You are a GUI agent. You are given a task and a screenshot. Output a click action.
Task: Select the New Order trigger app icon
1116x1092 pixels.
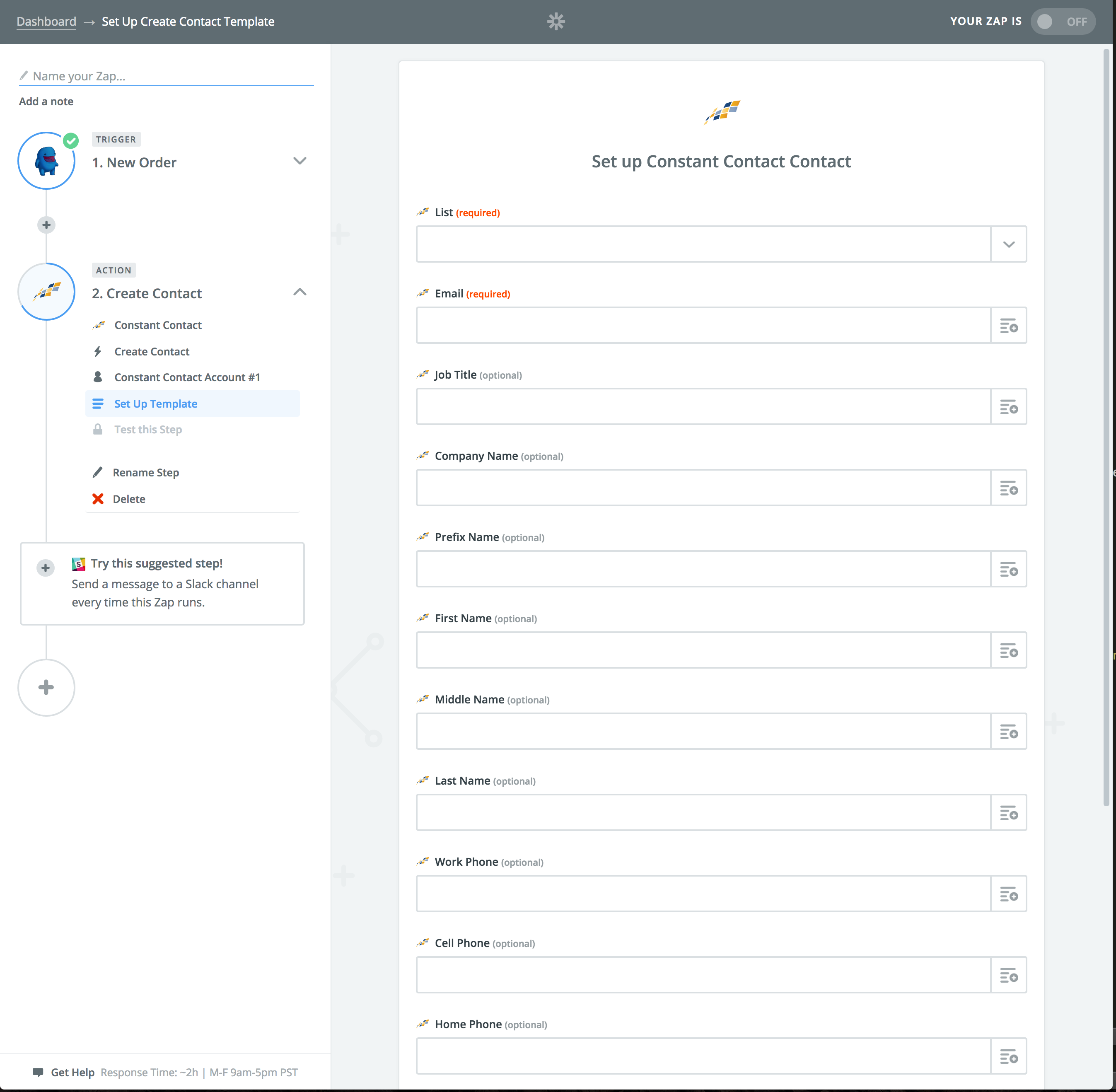[46, 161]
